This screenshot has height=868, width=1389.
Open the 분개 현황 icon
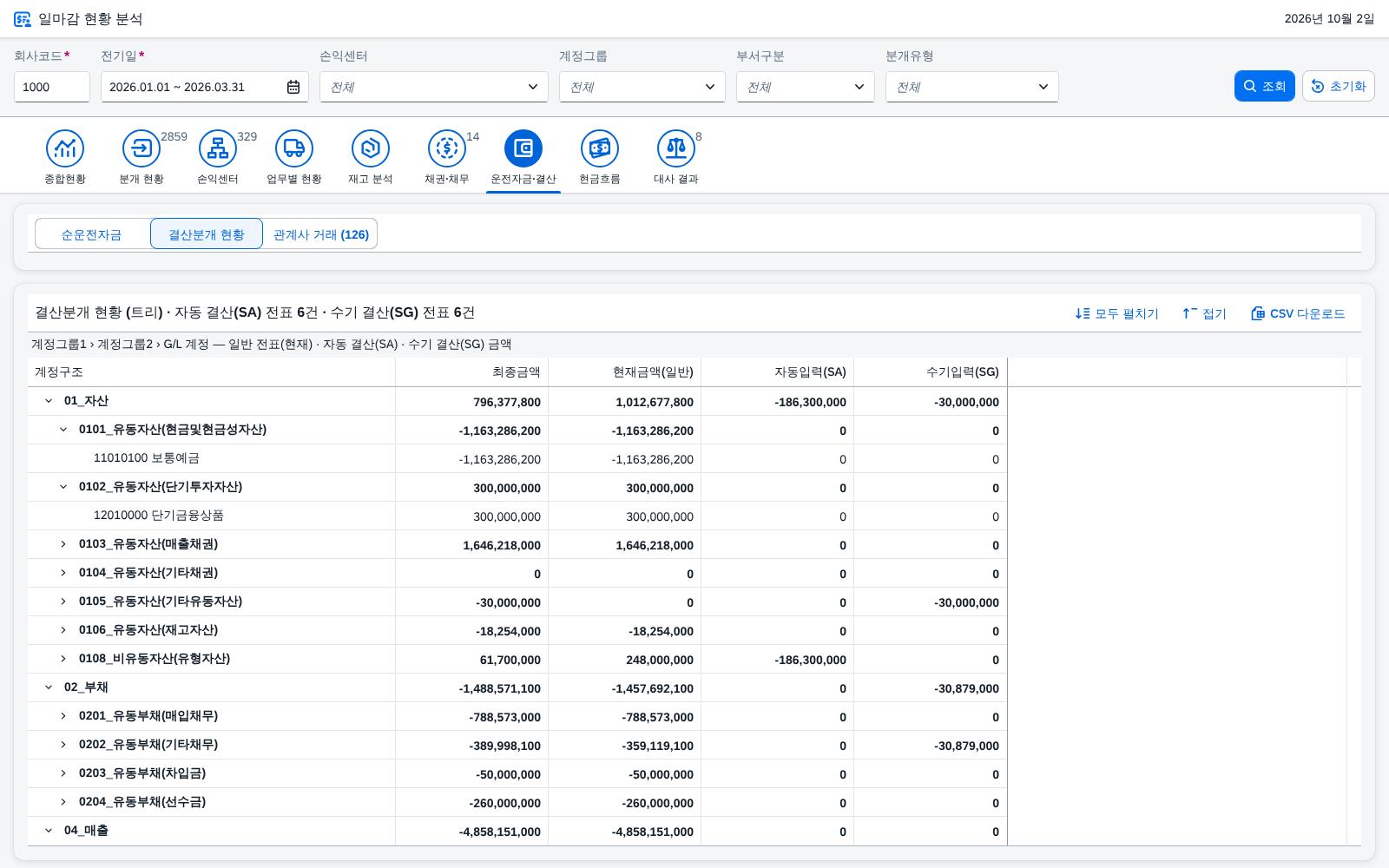coord(142,148)
